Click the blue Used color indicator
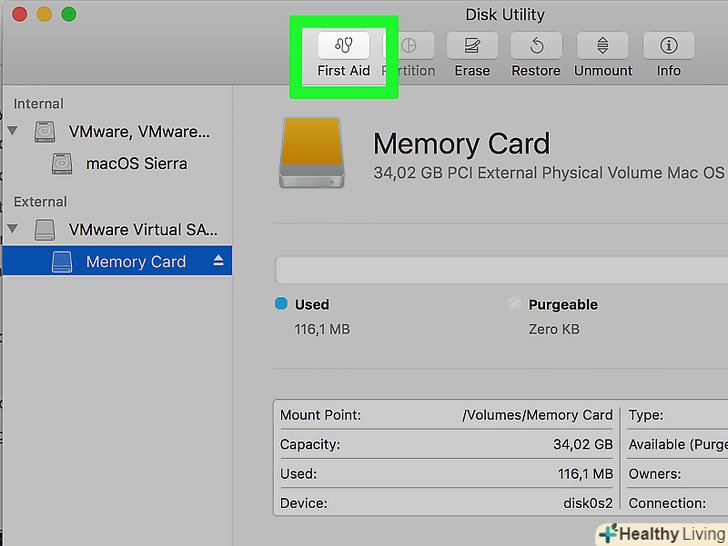 point(281,304)
